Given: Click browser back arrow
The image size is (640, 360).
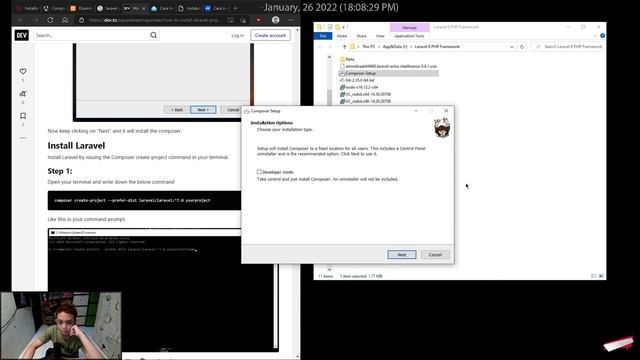Looking at the screenshot, I should (x=21, y=20).
